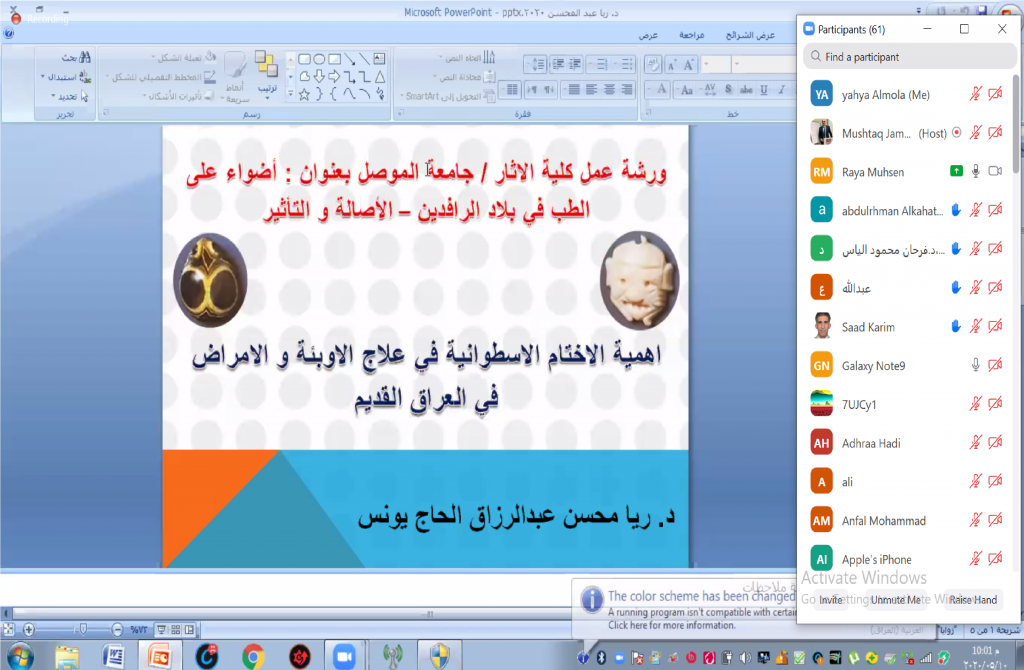Open Google Chrome from the taskbar

pyautogui.click(x=253, y=655)
